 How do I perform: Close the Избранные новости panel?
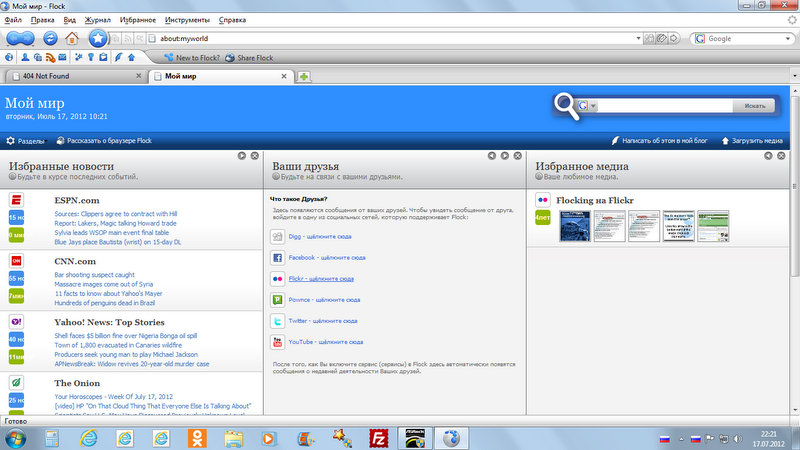click(x=255, y=156)
